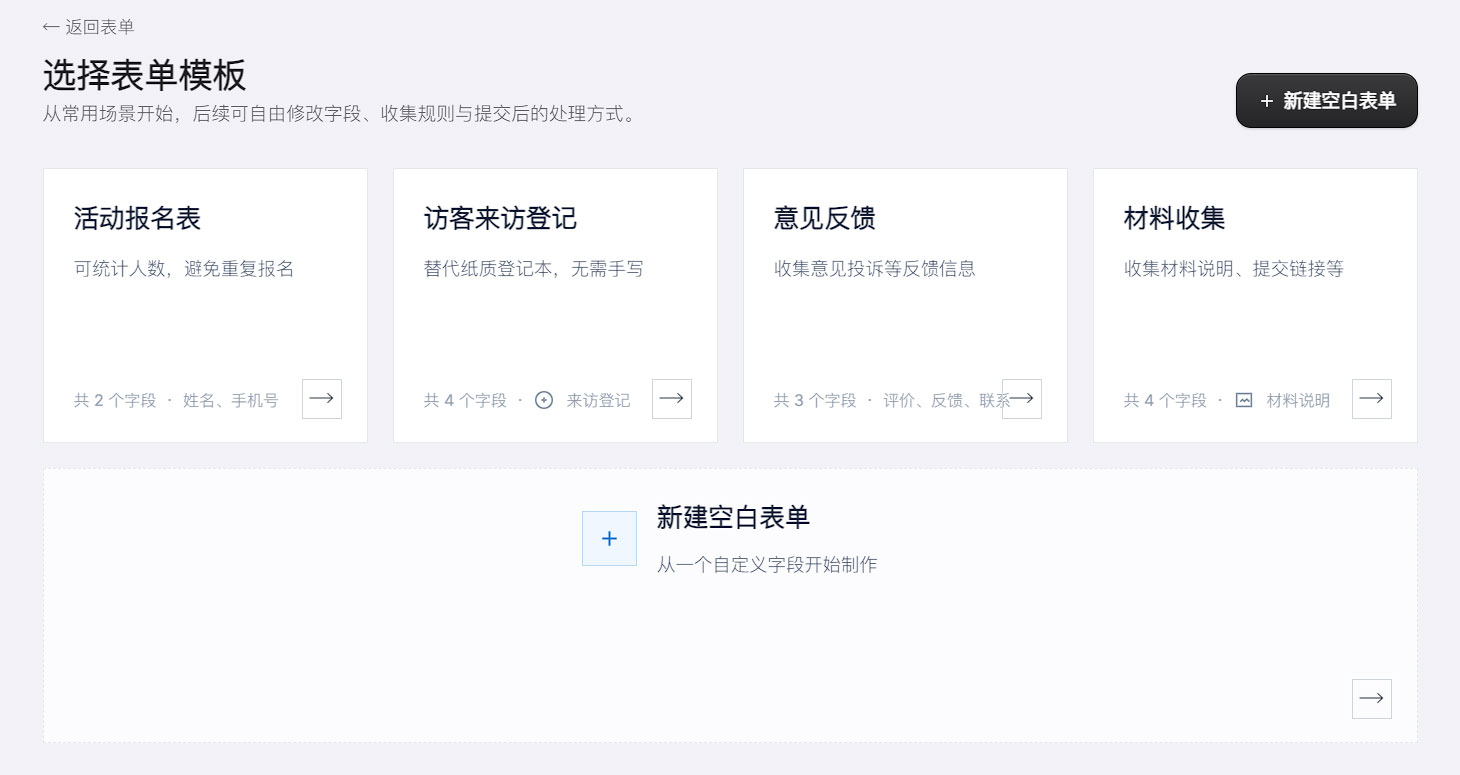
Task: Click the 材料说明 field label
Action: (x=1298, y=400)
